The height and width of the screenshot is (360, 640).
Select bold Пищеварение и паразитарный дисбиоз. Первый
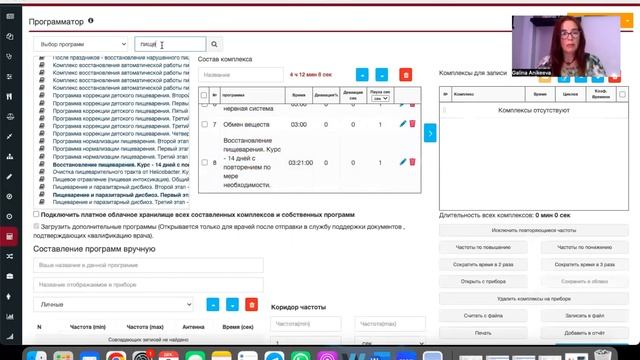(x=120, y=195)
